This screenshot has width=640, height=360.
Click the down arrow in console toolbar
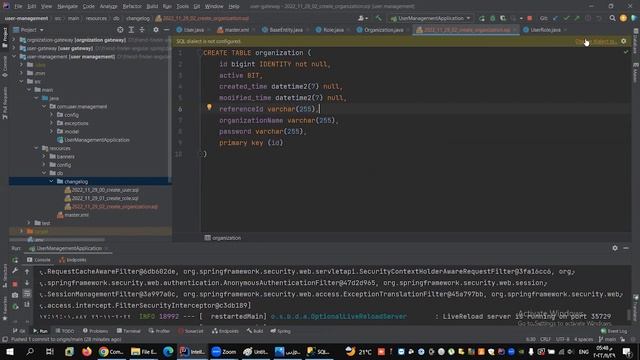(27, 282)
